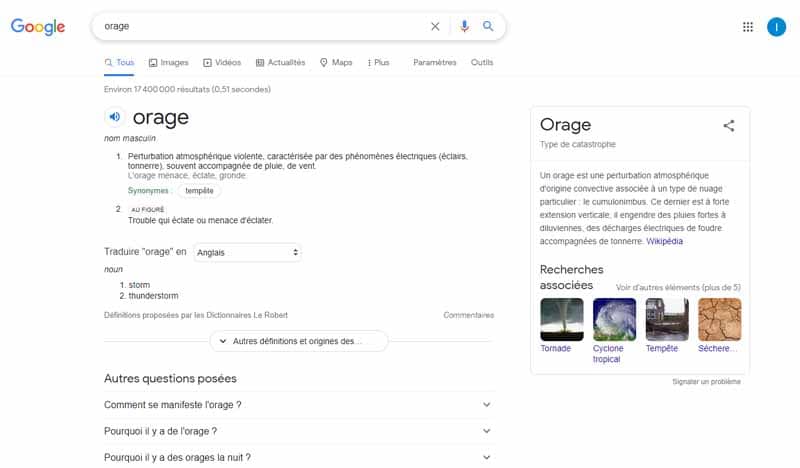The image size is (800, 468).
Task: Switch to the Maps tab
Action: point(336,62)
